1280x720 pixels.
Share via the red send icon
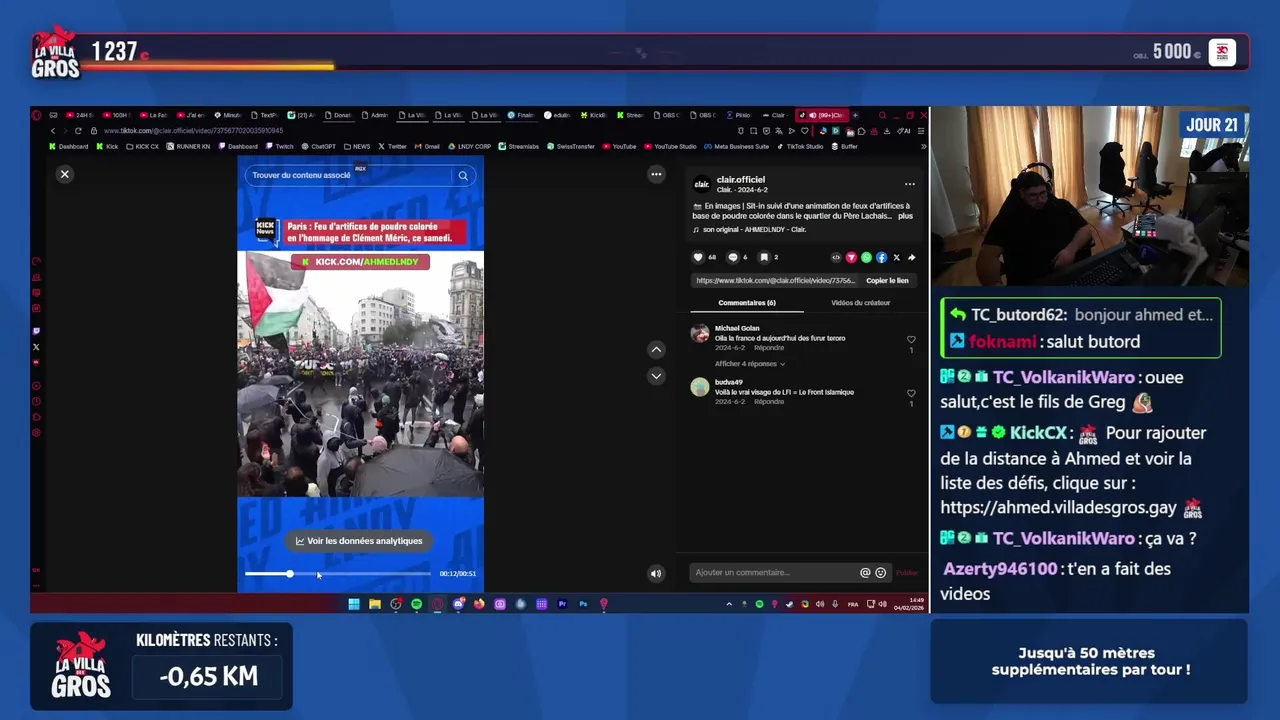[851, 257]
